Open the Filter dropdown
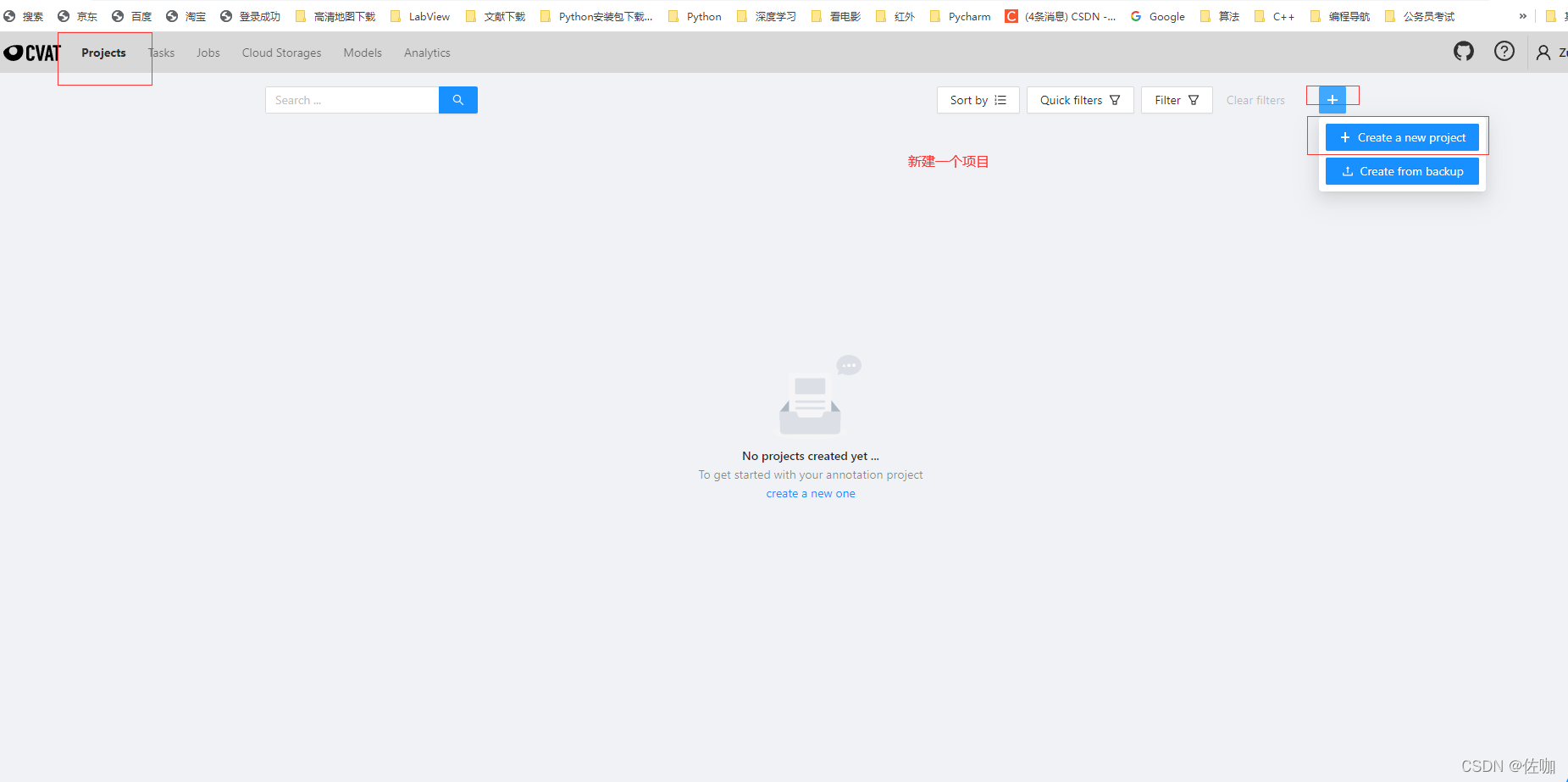1568x782 pixels. pyautogui.click(x=1177, y=100)
